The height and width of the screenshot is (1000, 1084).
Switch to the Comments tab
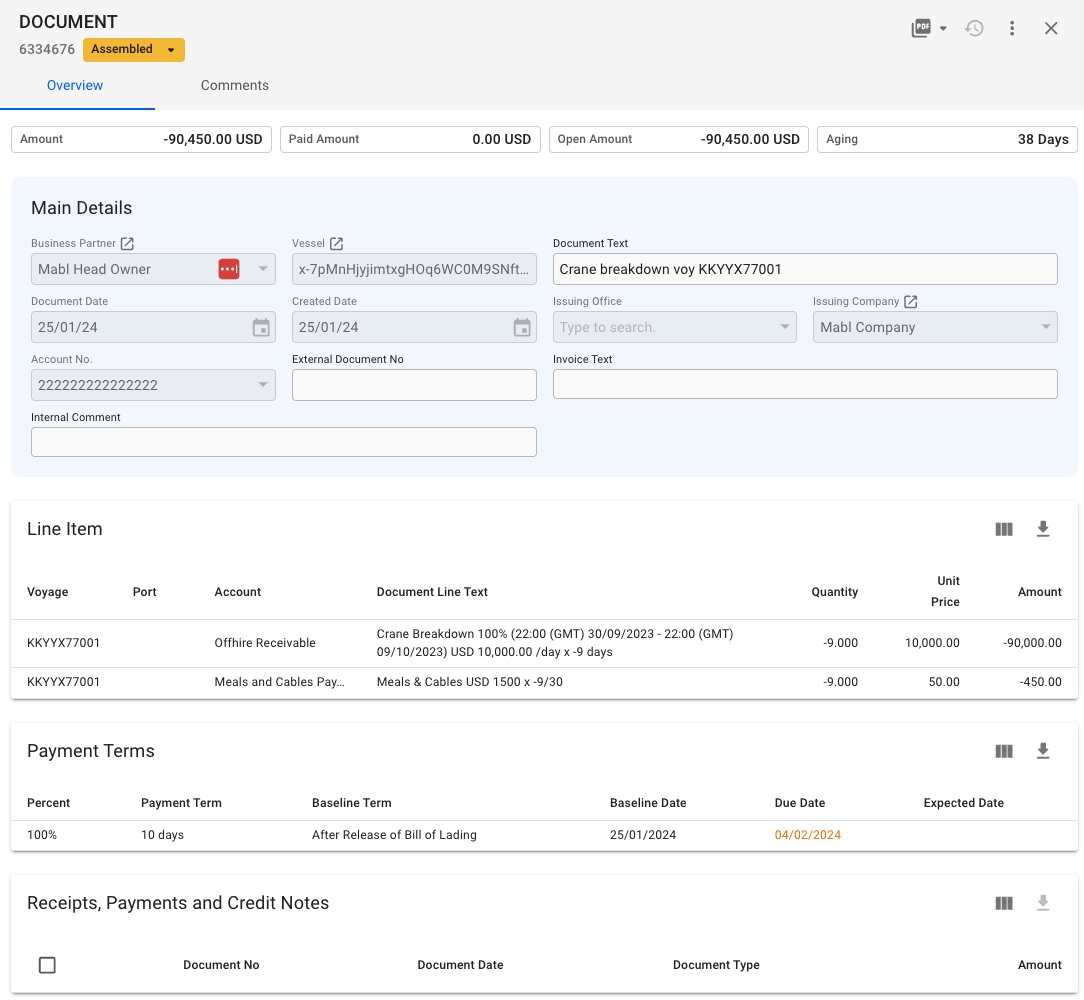tap(234, 86)
